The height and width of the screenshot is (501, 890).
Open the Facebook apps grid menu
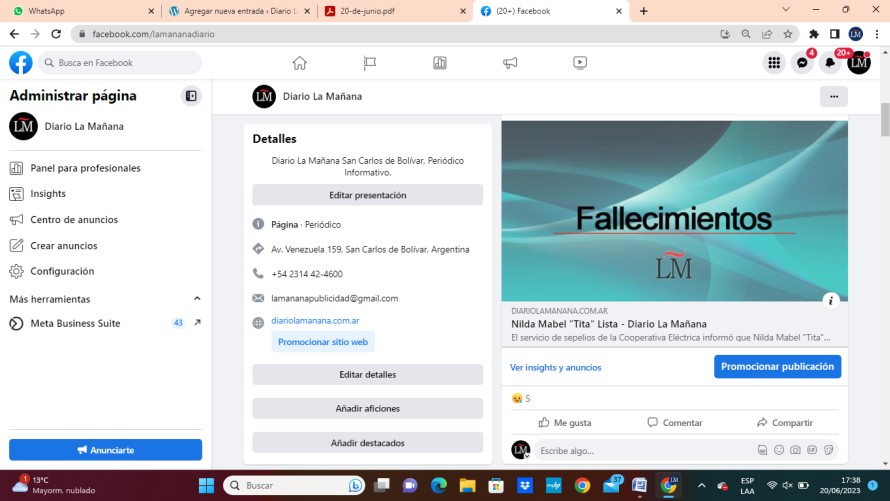(773, 63)
